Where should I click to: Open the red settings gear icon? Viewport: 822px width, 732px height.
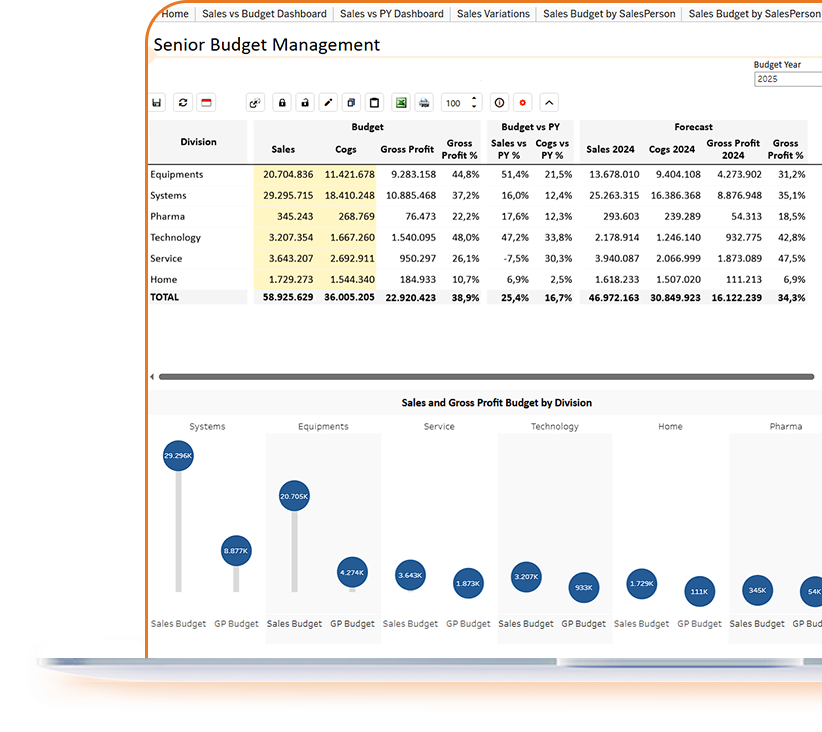pos(522,102)
